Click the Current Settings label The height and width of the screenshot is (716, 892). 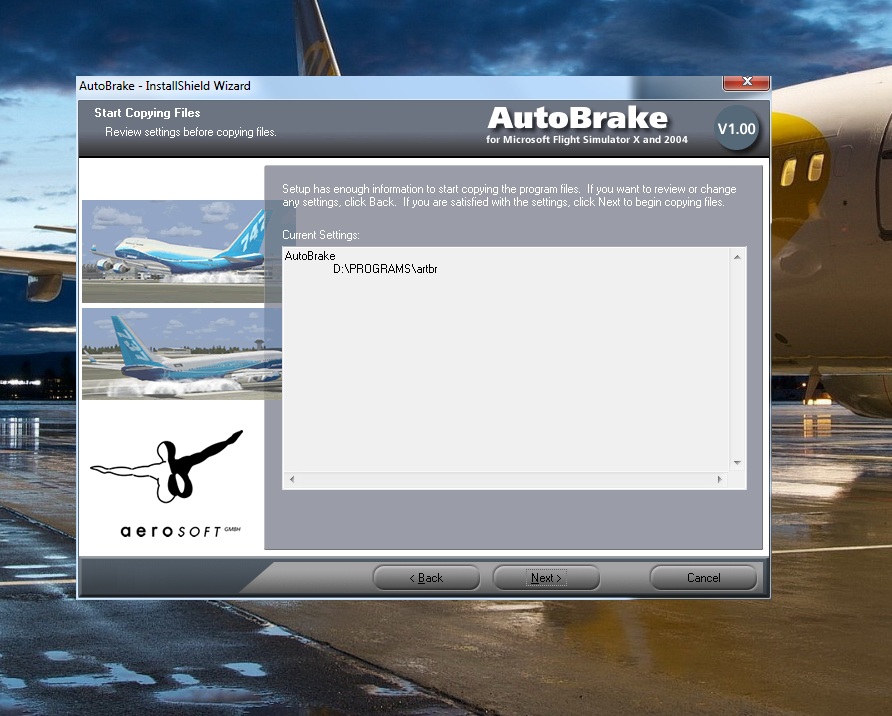321,235
